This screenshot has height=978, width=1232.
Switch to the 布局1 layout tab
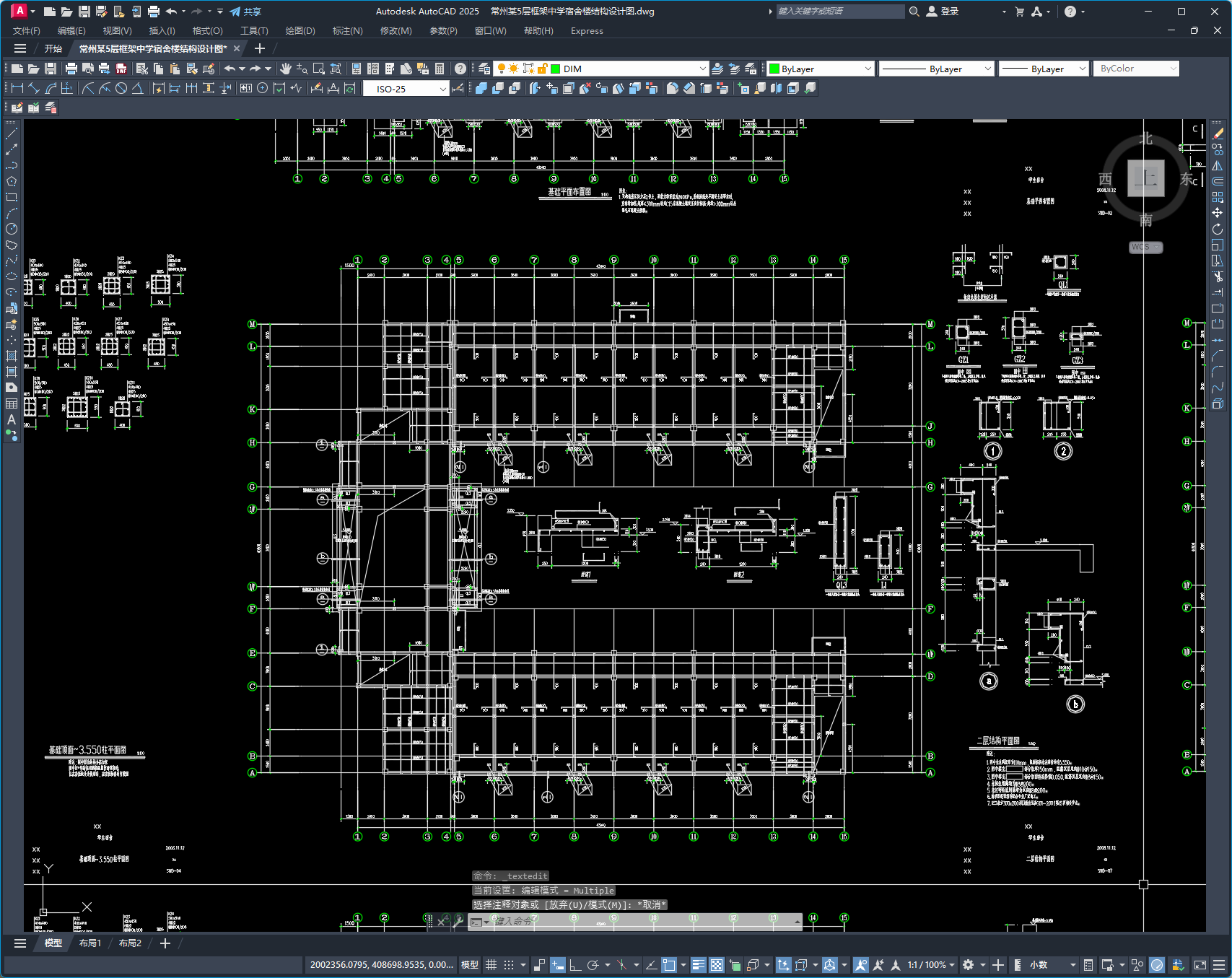pos(90,943)
